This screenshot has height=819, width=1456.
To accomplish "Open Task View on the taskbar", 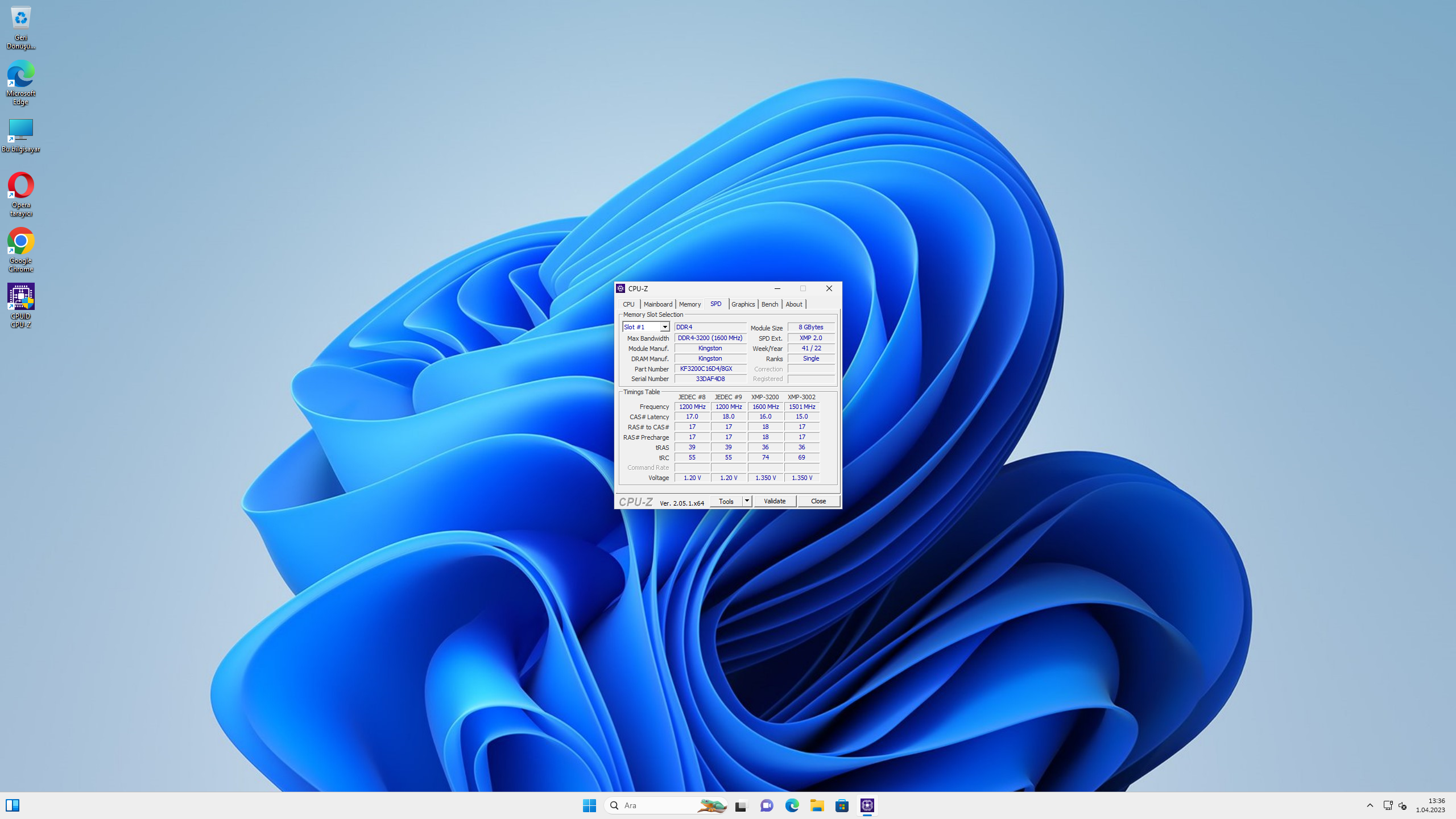I will click(741, 805).
